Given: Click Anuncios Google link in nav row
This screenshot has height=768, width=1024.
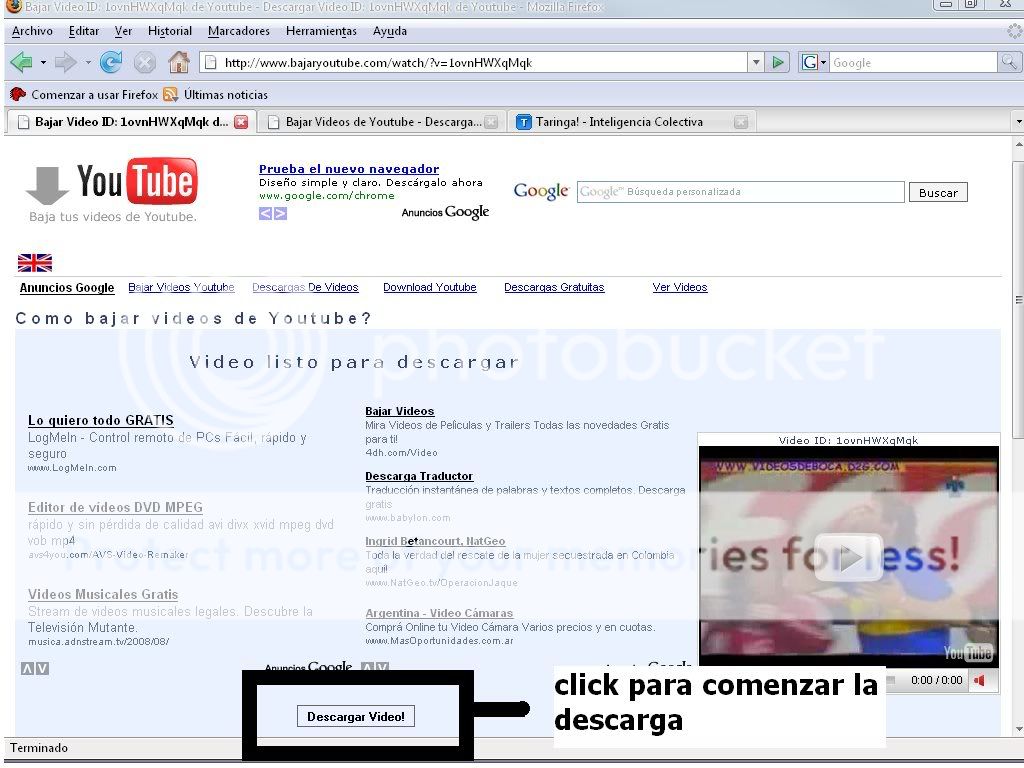Looking at the screenshot, I should click(x=67, y=288).
